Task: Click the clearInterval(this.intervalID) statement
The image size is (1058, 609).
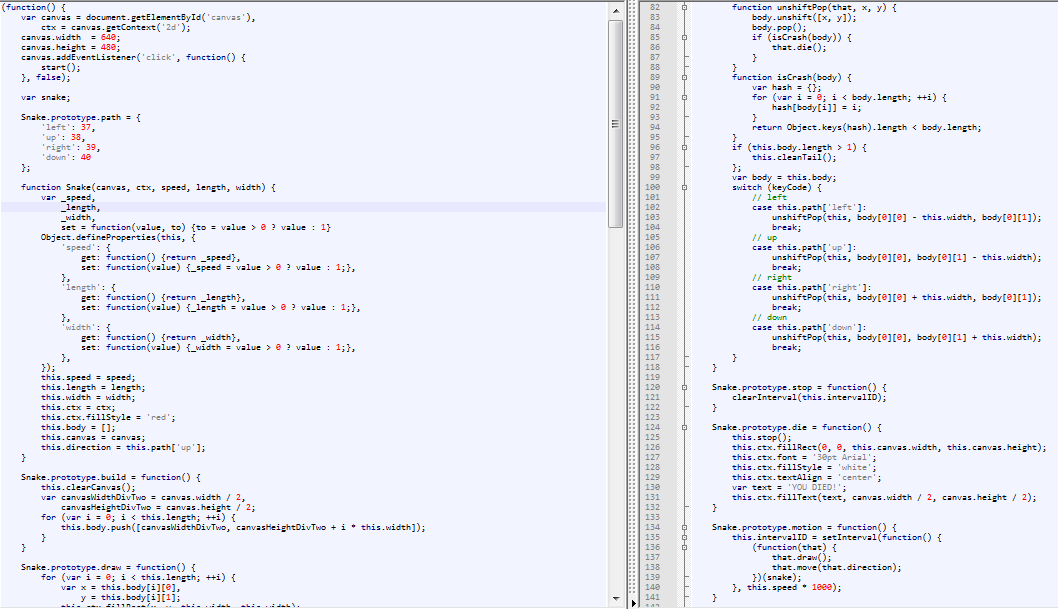Action: 809,397
